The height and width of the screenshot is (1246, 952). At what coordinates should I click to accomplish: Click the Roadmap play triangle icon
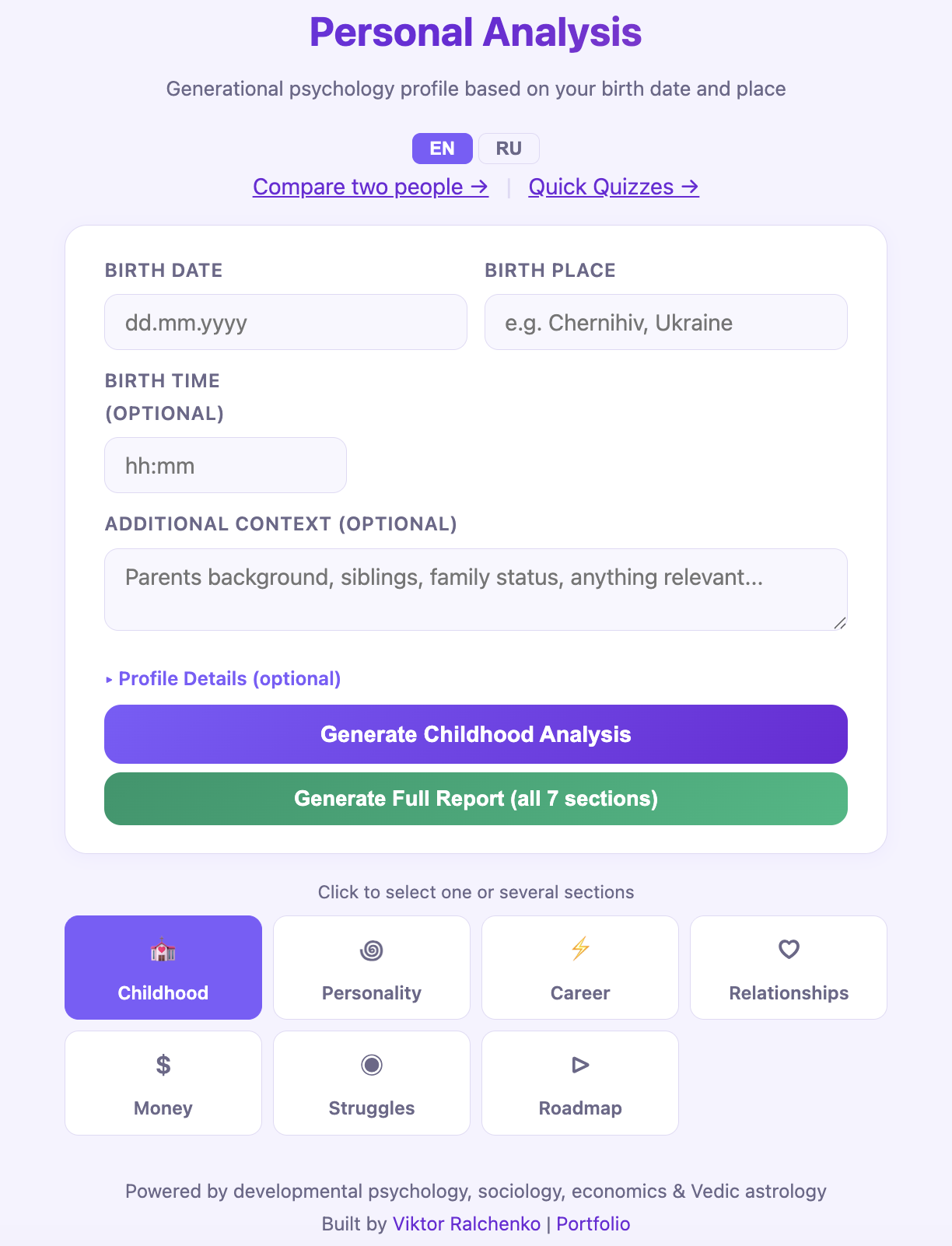tap(580, 1065)
